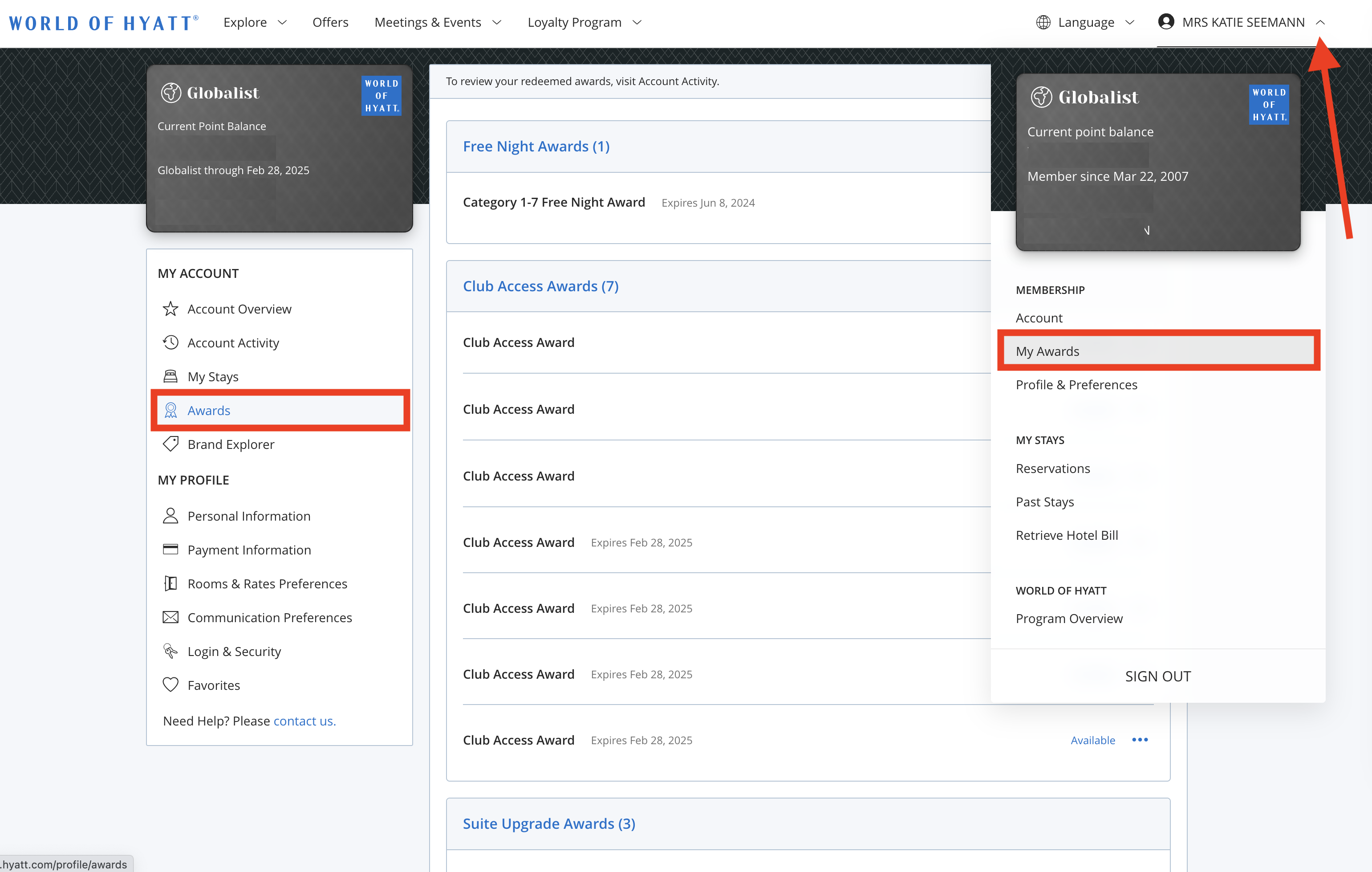Select Past Stays in the dropdown
The width and height of the screenshot is (1372, 872).
1045,502
